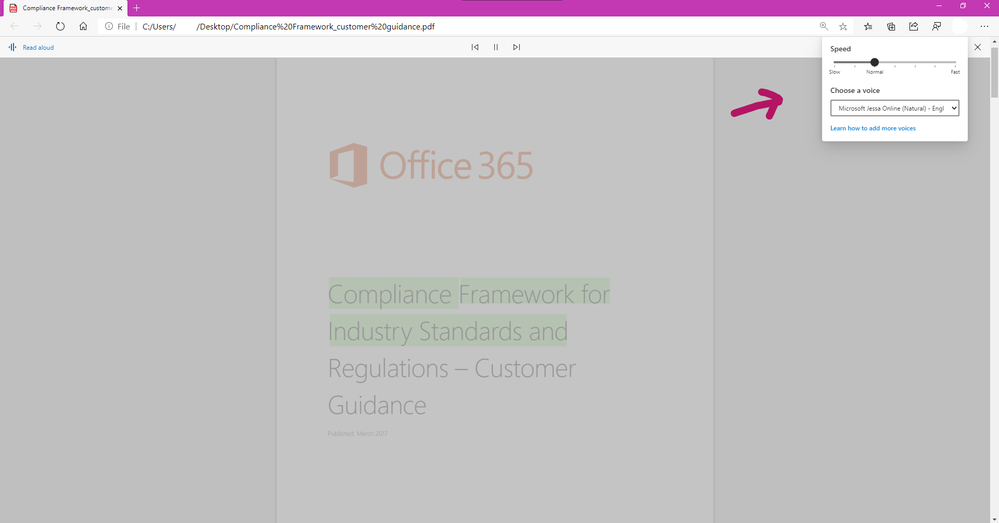Open the feedback icon in toolbar
The height and width of the screenshot is (523, 999).
point(937,27)
